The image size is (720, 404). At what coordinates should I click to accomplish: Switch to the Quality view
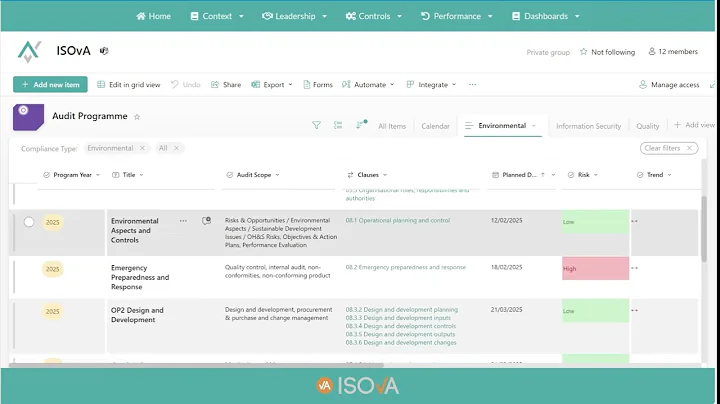[x=647, y=126]
